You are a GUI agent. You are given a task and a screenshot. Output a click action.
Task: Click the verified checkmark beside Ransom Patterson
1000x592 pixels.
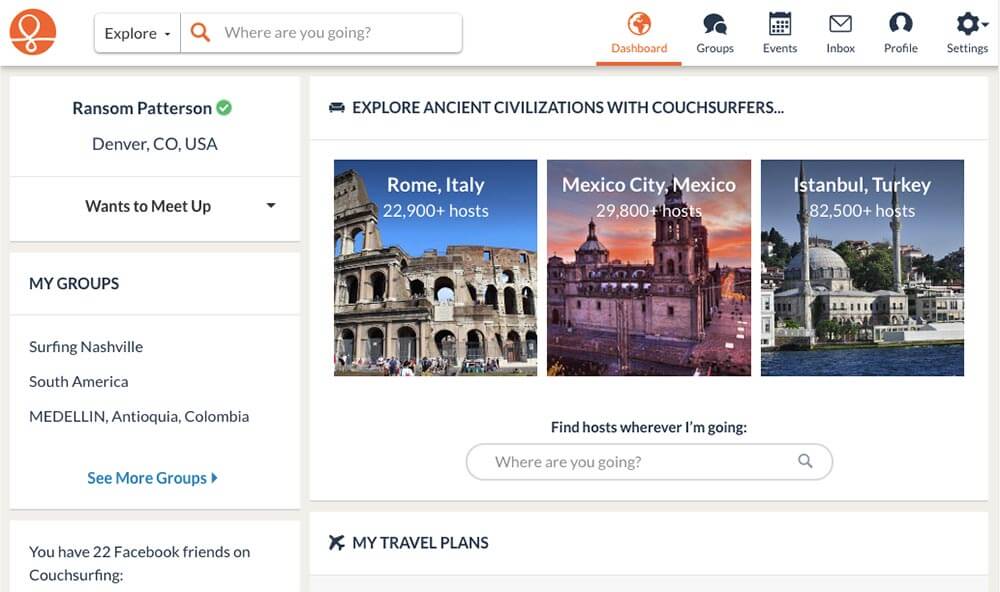(224, 108)
